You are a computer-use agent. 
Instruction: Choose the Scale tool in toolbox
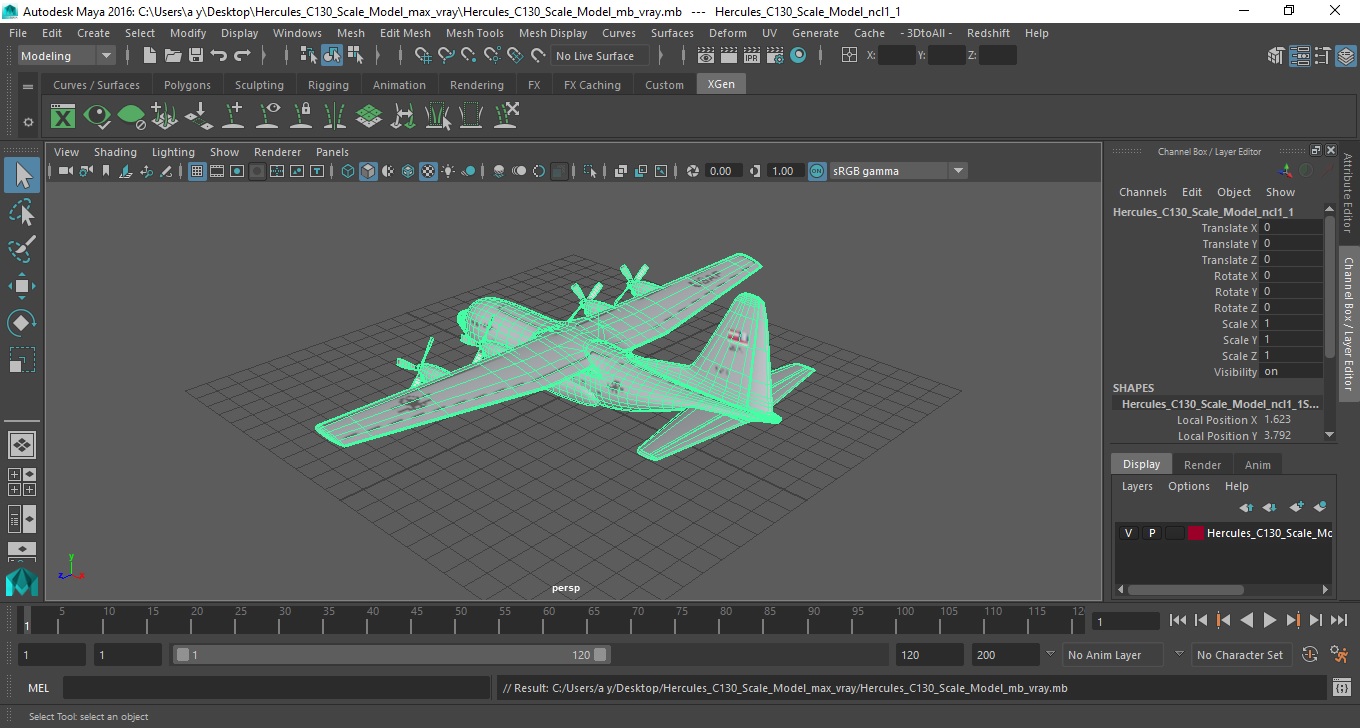click(x=22, y=360)
